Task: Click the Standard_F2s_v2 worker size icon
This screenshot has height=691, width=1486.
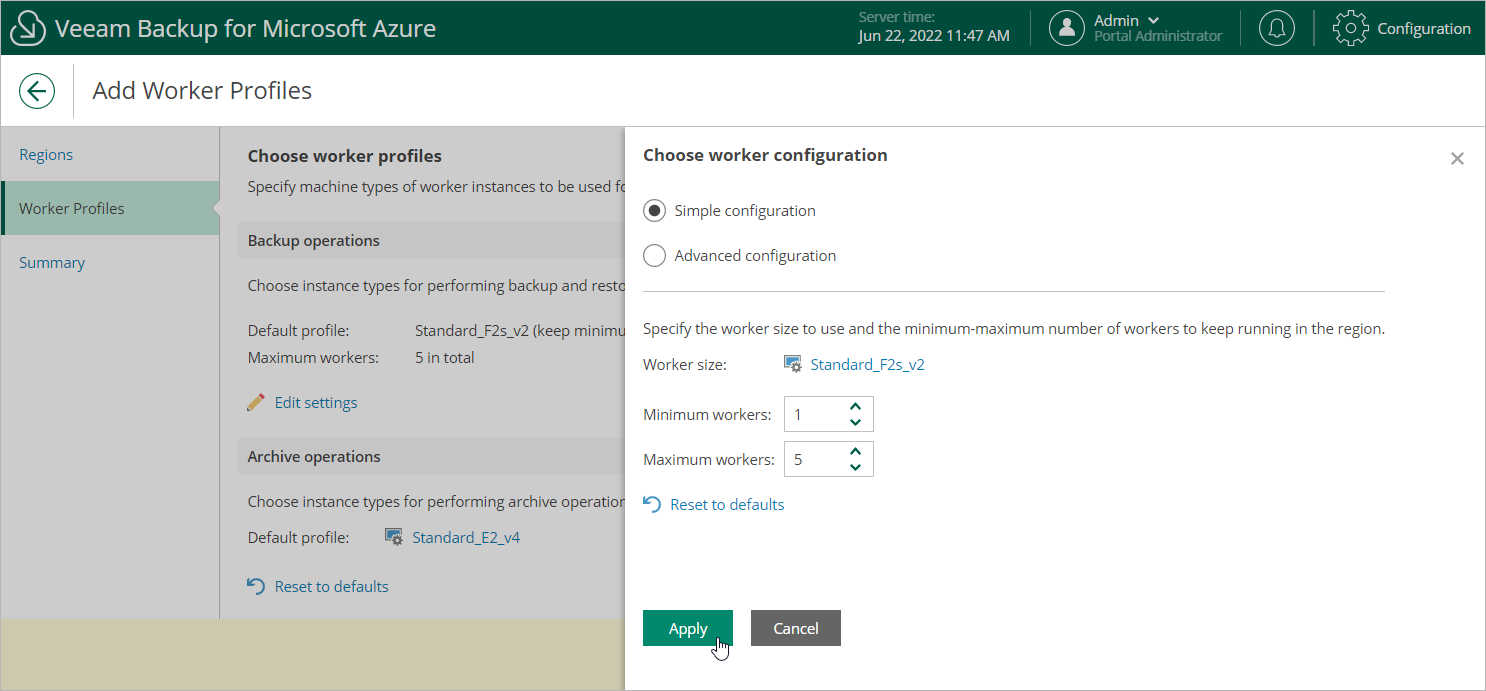Action: pyautogui.click(x=793, y=365)
